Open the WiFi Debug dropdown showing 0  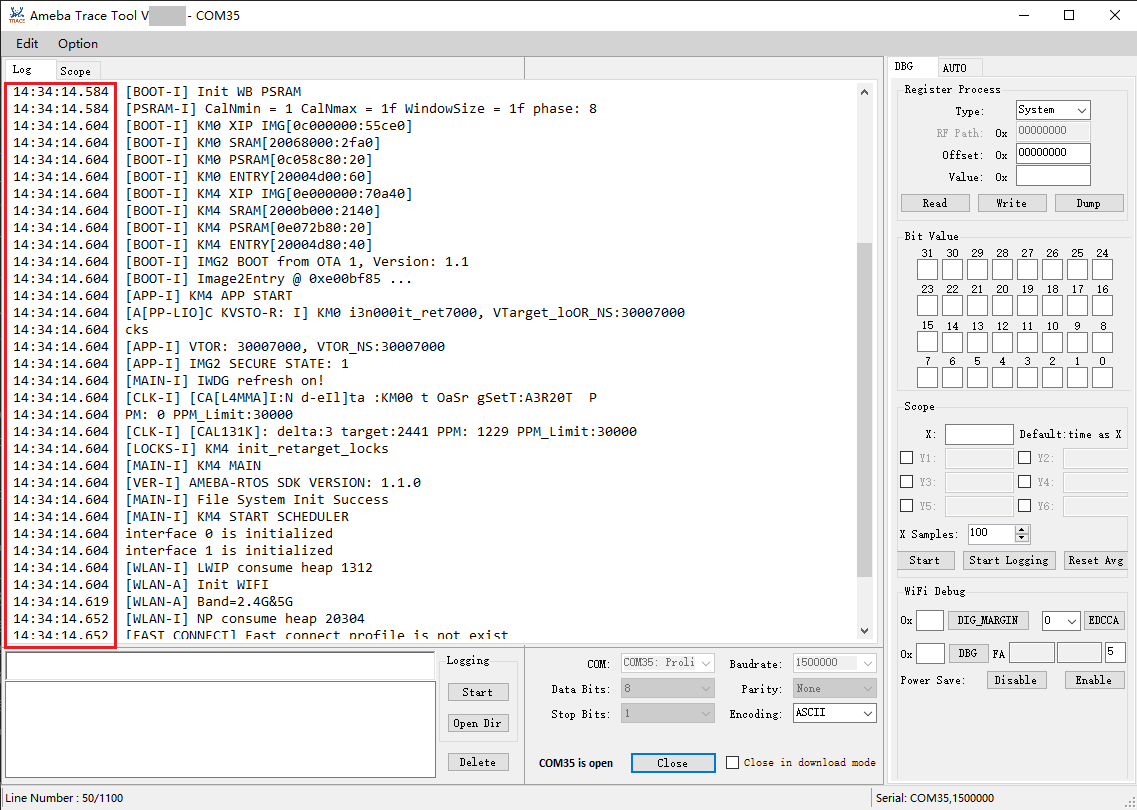tap(1060, 621)
